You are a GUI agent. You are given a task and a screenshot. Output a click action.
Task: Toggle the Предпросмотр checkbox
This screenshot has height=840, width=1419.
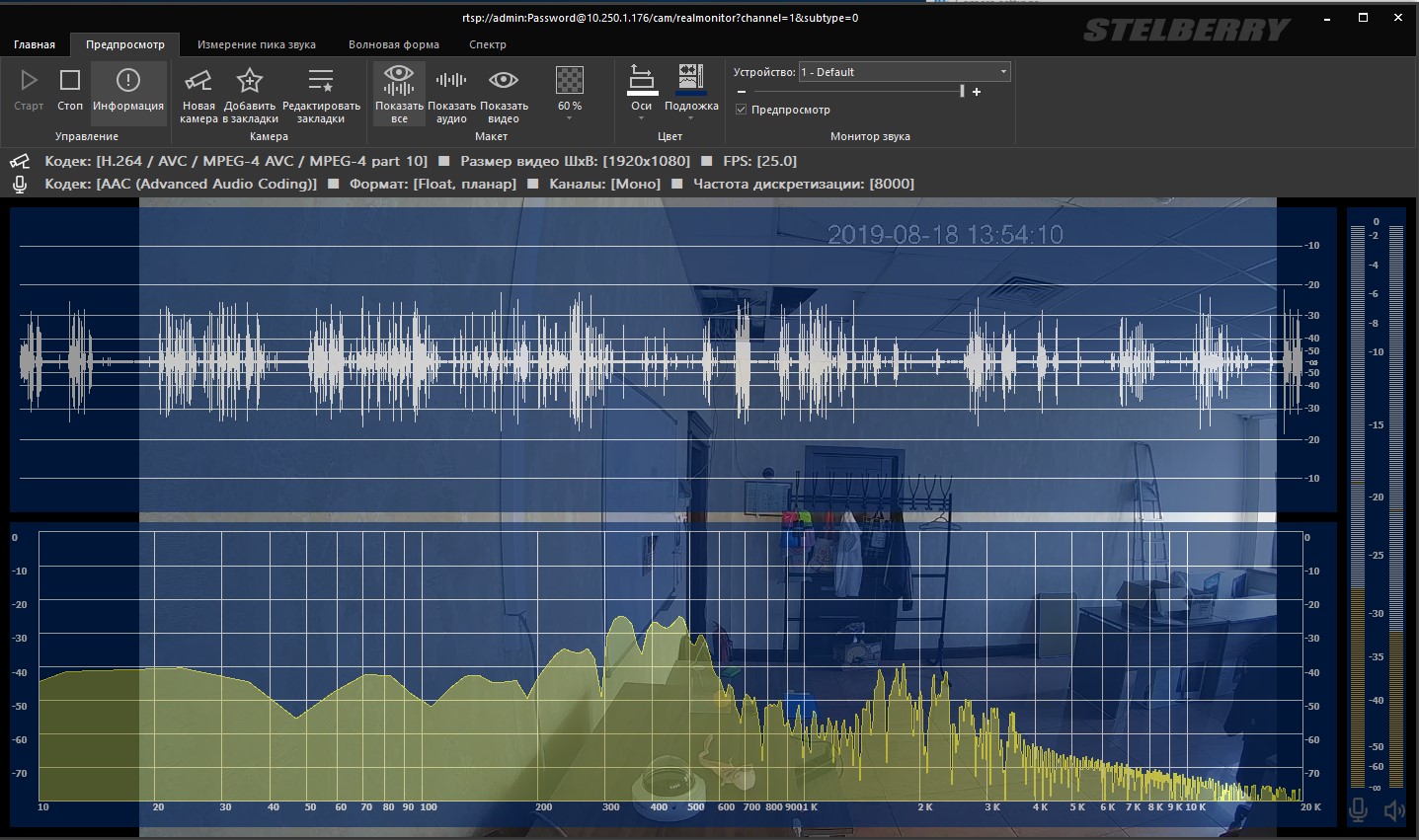coord(741,110)
